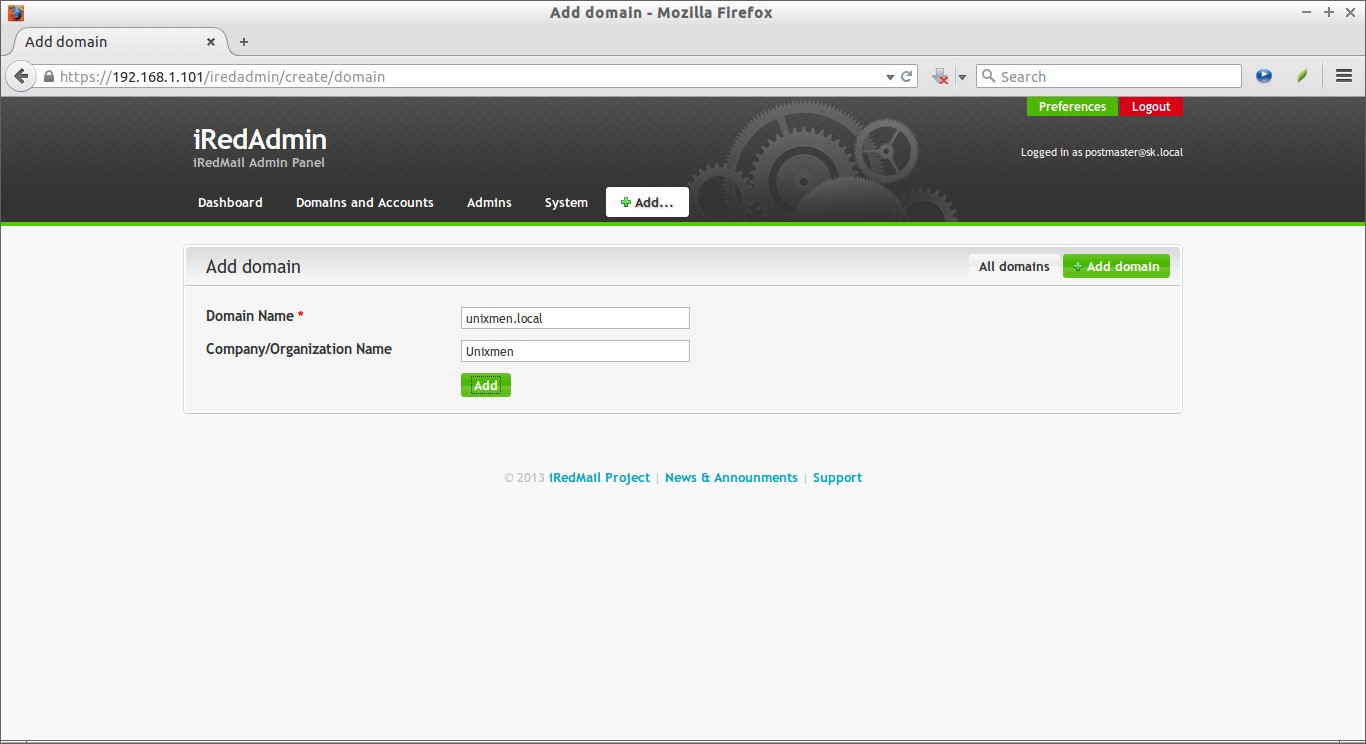Click the green leaf toolbar icon
This screenshot has width=1366, height=744.
[1302, 76]
